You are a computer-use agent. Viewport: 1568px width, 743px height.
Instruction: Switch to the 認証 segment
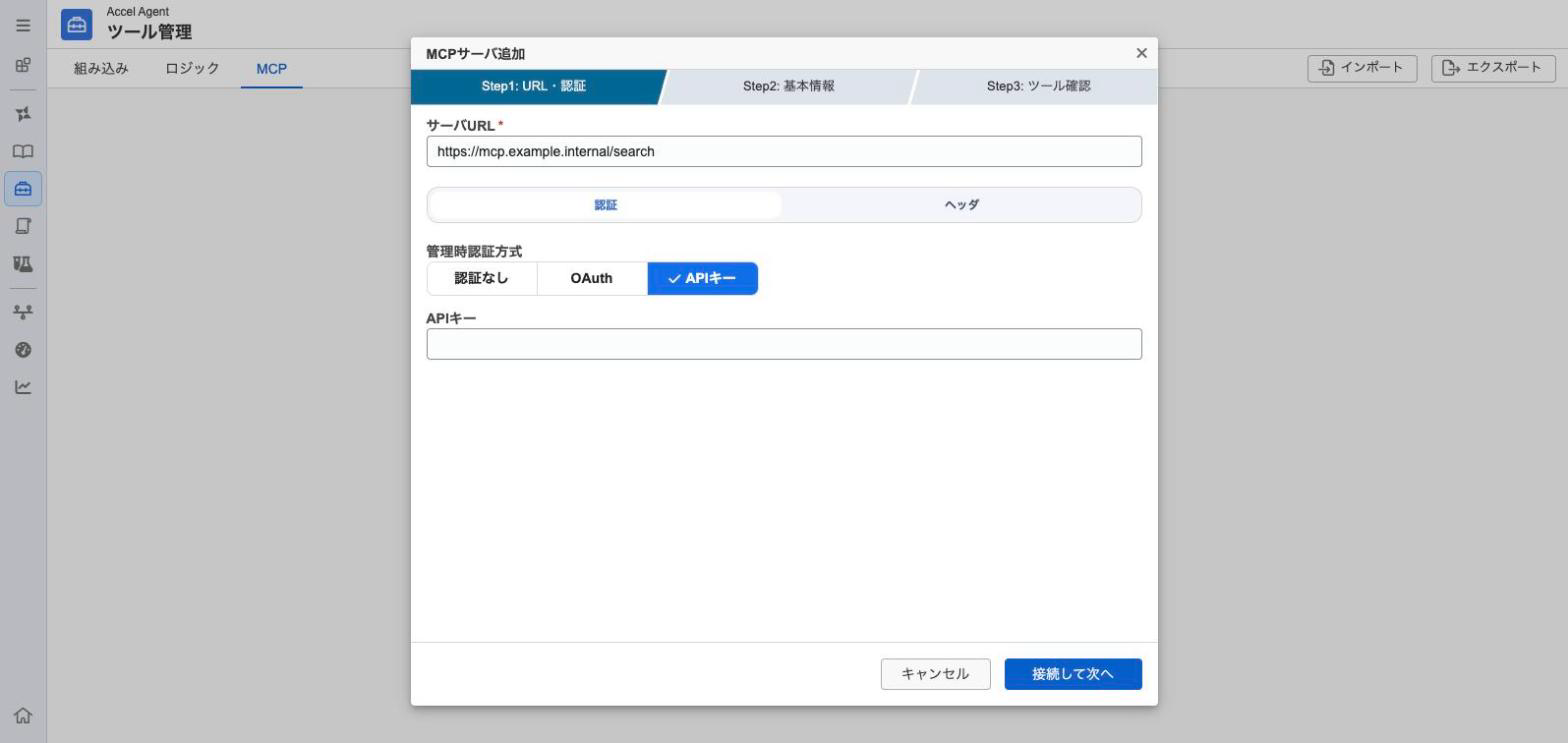click(x=606, y=205)
